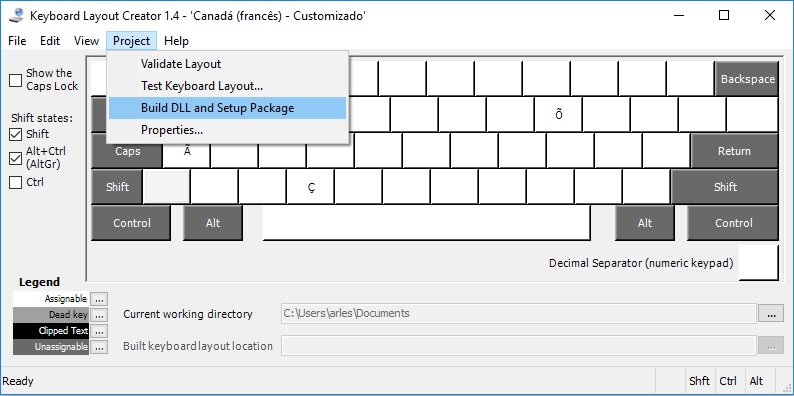This screenshot has width=794, height=396.
Task: Toggle the Alt+Ctrl (AltGr) checkbox
Action: [16, 159]
